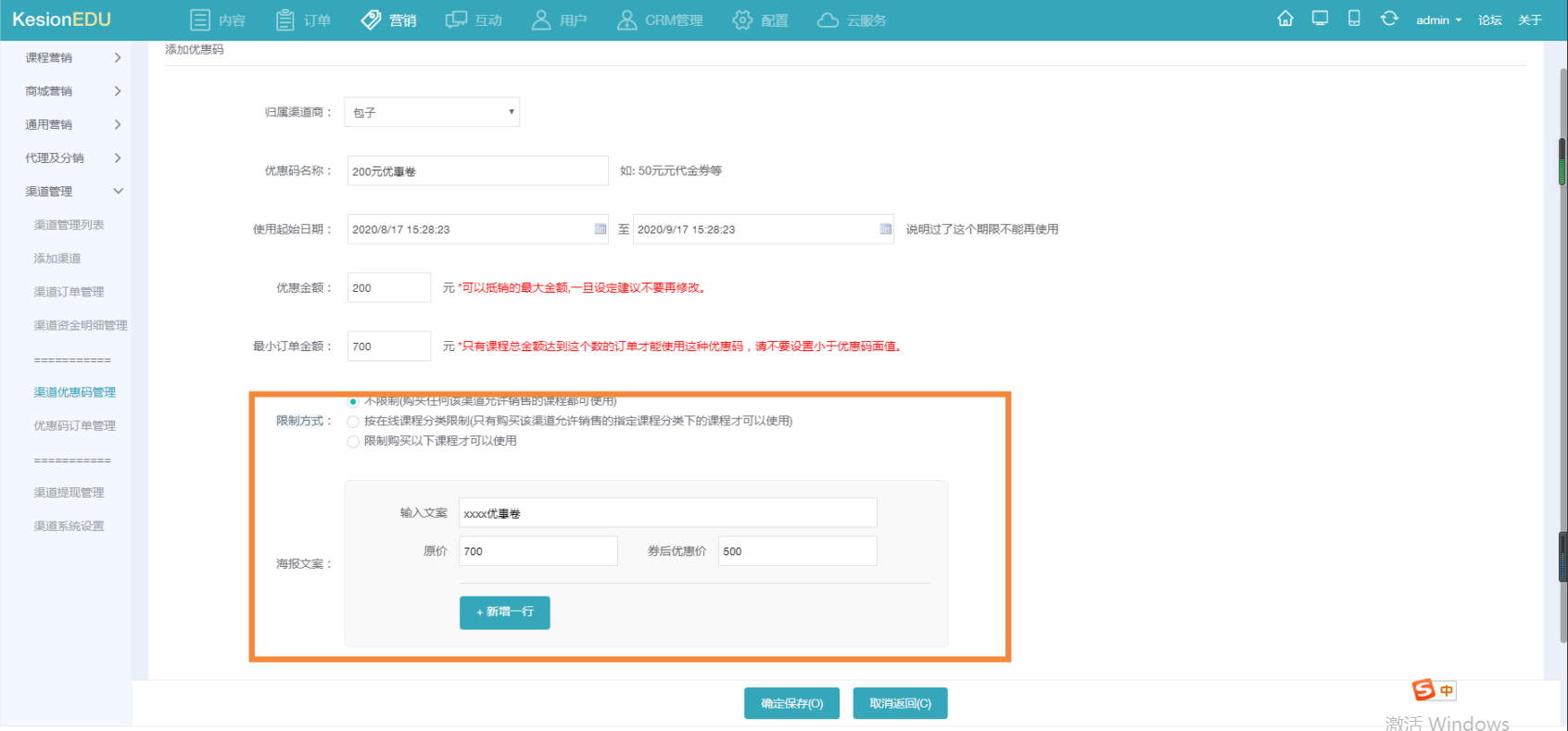
Task: Click the mobile phone preview icon
Action: coord(1354,19)
